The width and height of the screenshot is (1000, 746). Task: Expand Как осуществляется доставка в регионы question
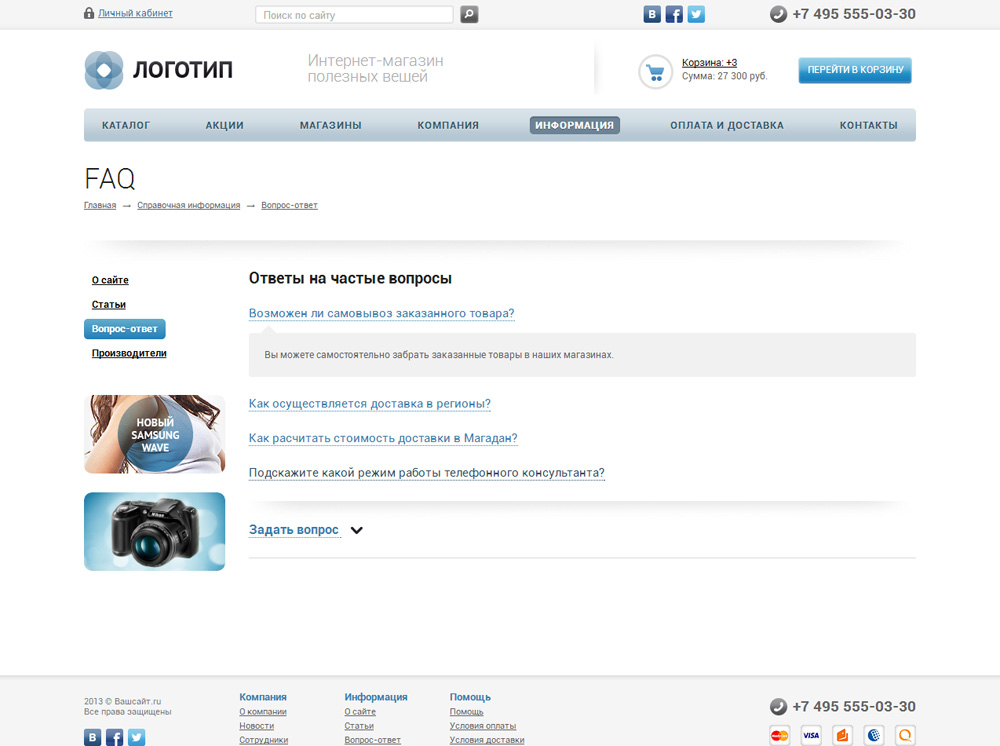(x=370, y=404)
